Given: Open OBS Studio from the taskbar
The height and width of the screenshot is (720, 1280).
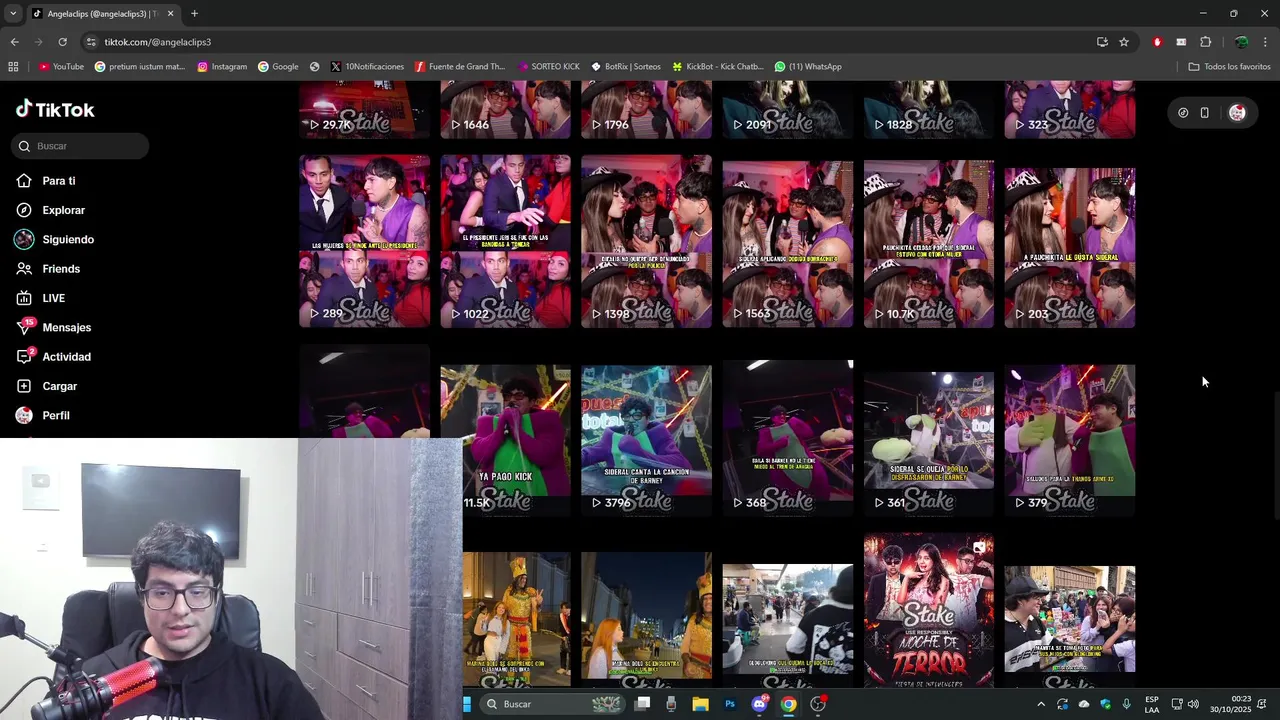Looking at the screenshot, I should 818,704.
